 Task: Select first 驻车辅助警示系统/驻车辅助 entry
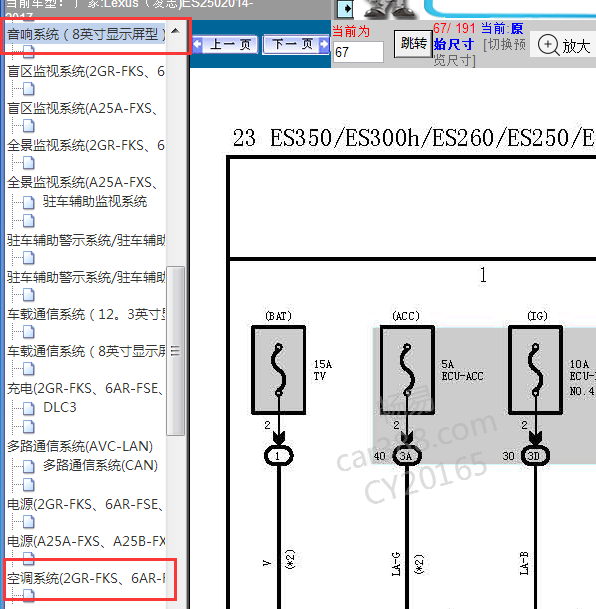(86, 240)
